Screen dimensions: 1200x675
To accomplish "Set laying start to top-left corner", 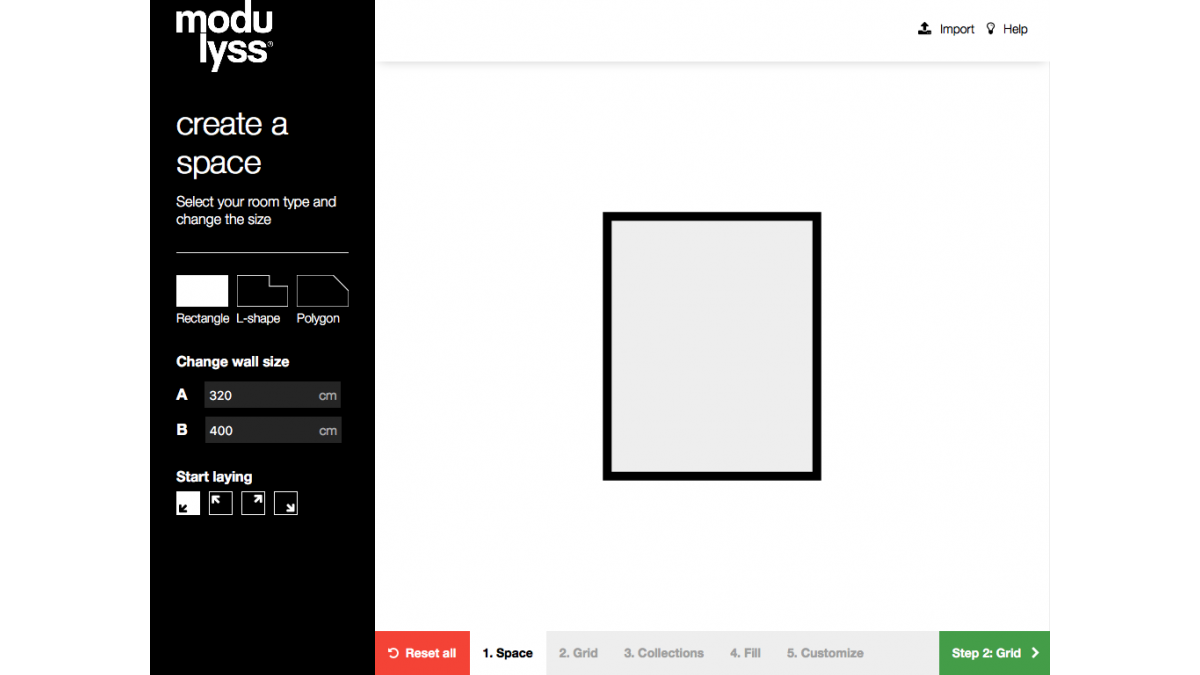I will 221,503.
